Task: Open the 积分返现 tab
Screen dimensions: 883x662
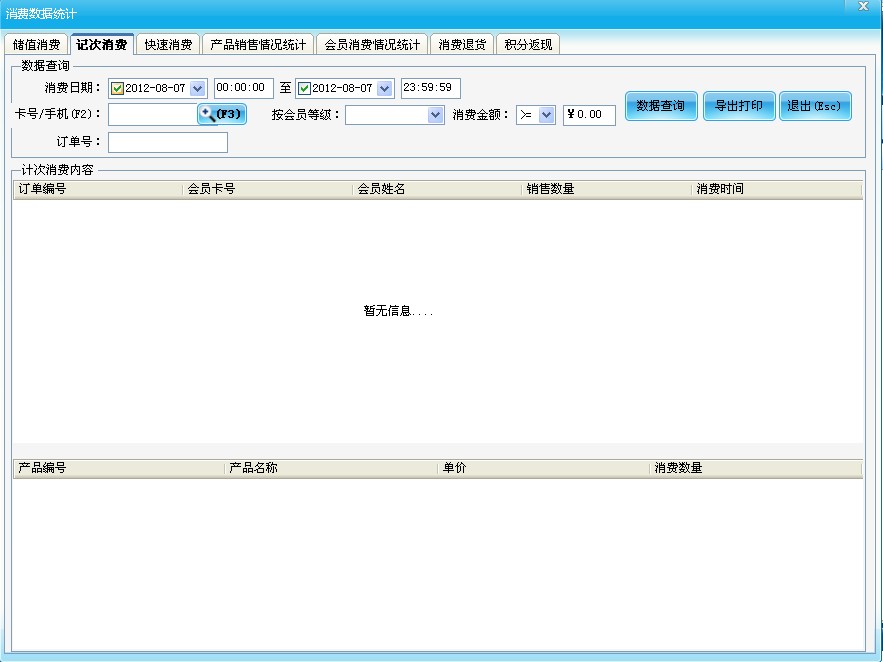Action: (528, 44)
